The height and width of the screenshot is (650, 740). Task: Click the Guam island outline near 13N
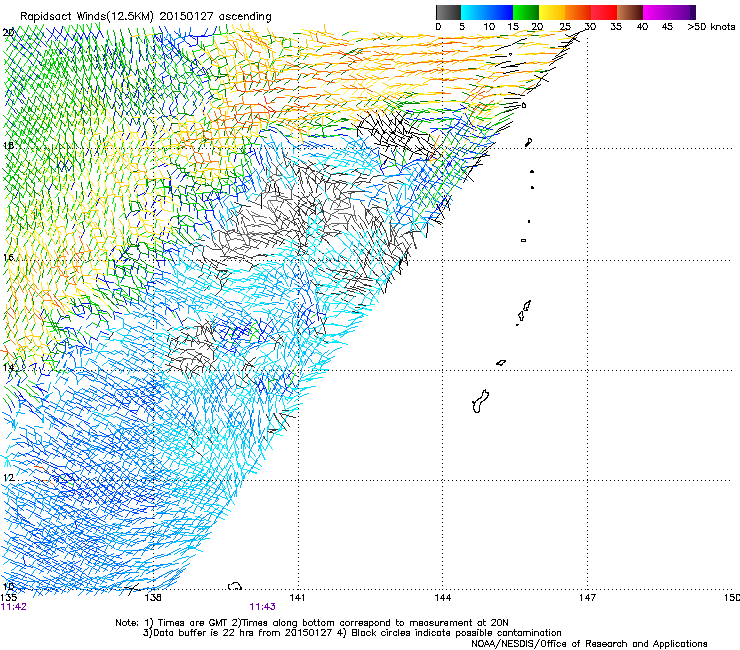480,401
